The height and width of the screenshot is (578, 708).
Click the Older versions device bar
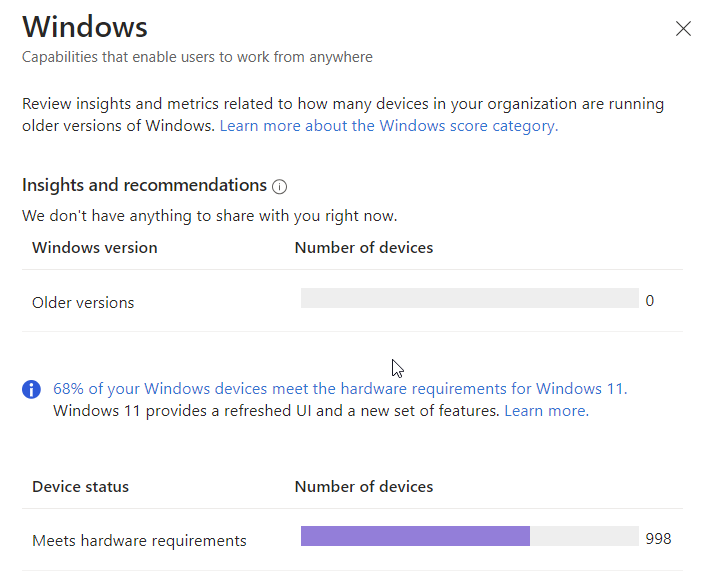470,298
